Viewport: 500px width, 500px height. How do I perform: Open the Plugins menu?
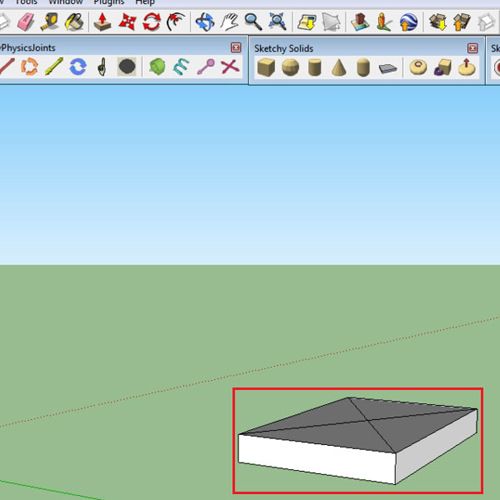point(109,3)
